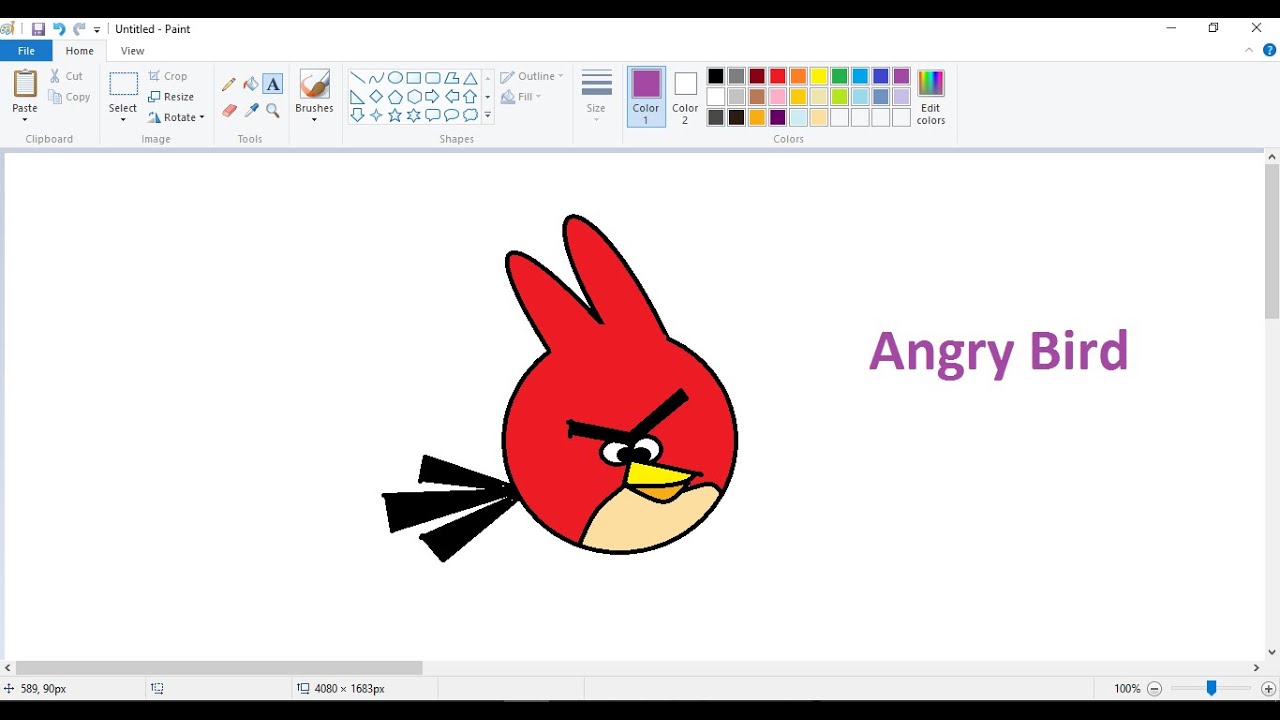
Task: Choose the Five-point star shape
Action: pos(395,115)
